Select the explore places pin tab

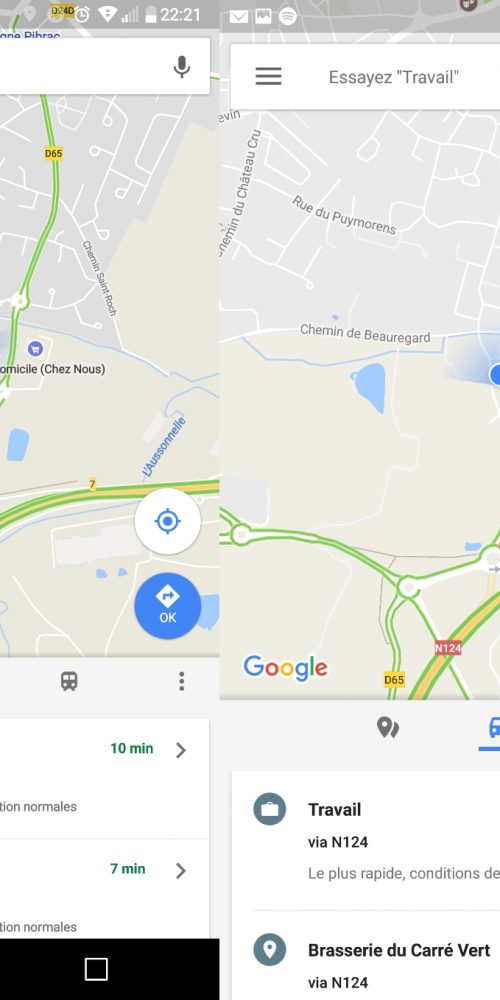(x=387, y=727)
